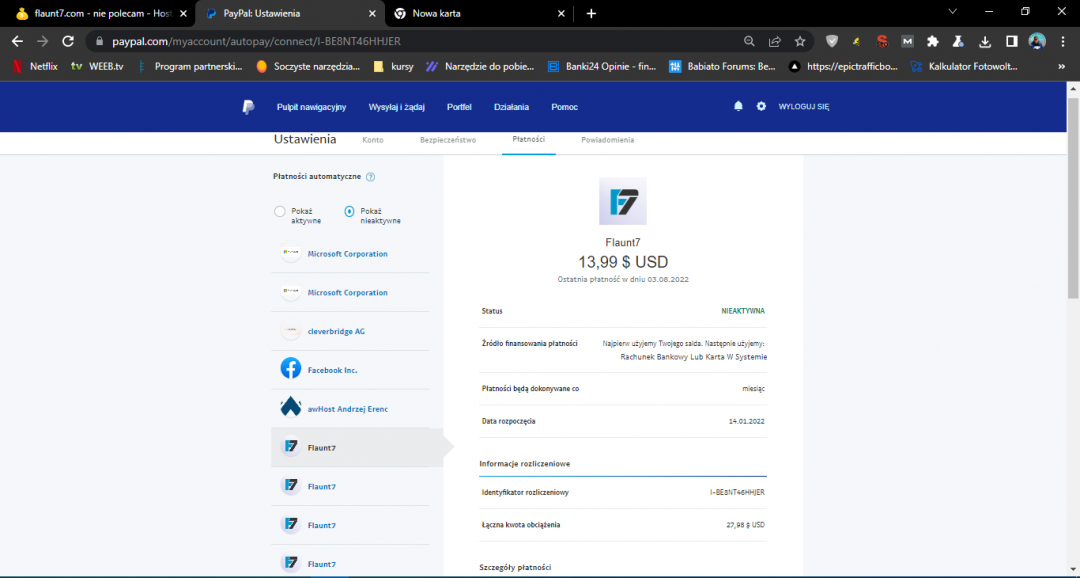Image resolution: width=1080 pixels, height=578 pixels.
Task: Reload the page with the refresh icon
Action: pos(68,41)
